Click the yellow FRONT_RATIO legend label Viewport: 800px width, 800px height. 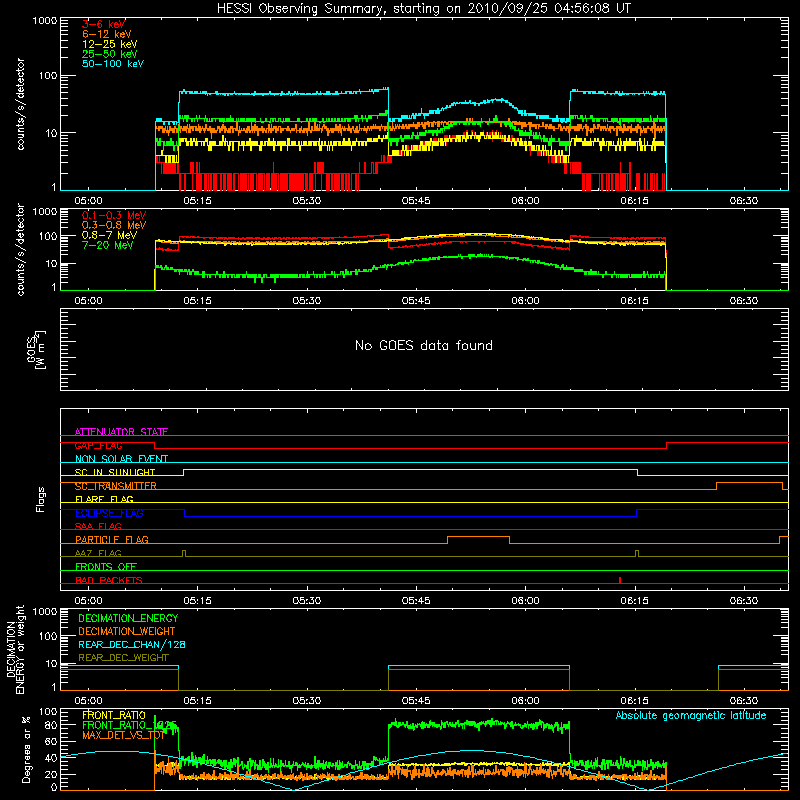pos(114,715)
